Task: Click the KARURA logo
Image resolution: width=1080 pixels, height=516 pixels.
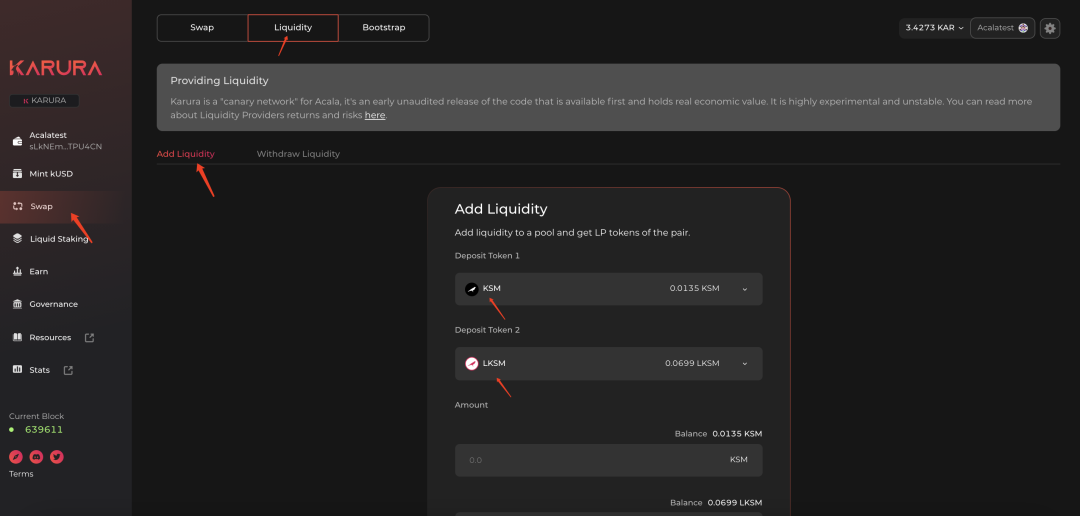Action: (55, 69)
